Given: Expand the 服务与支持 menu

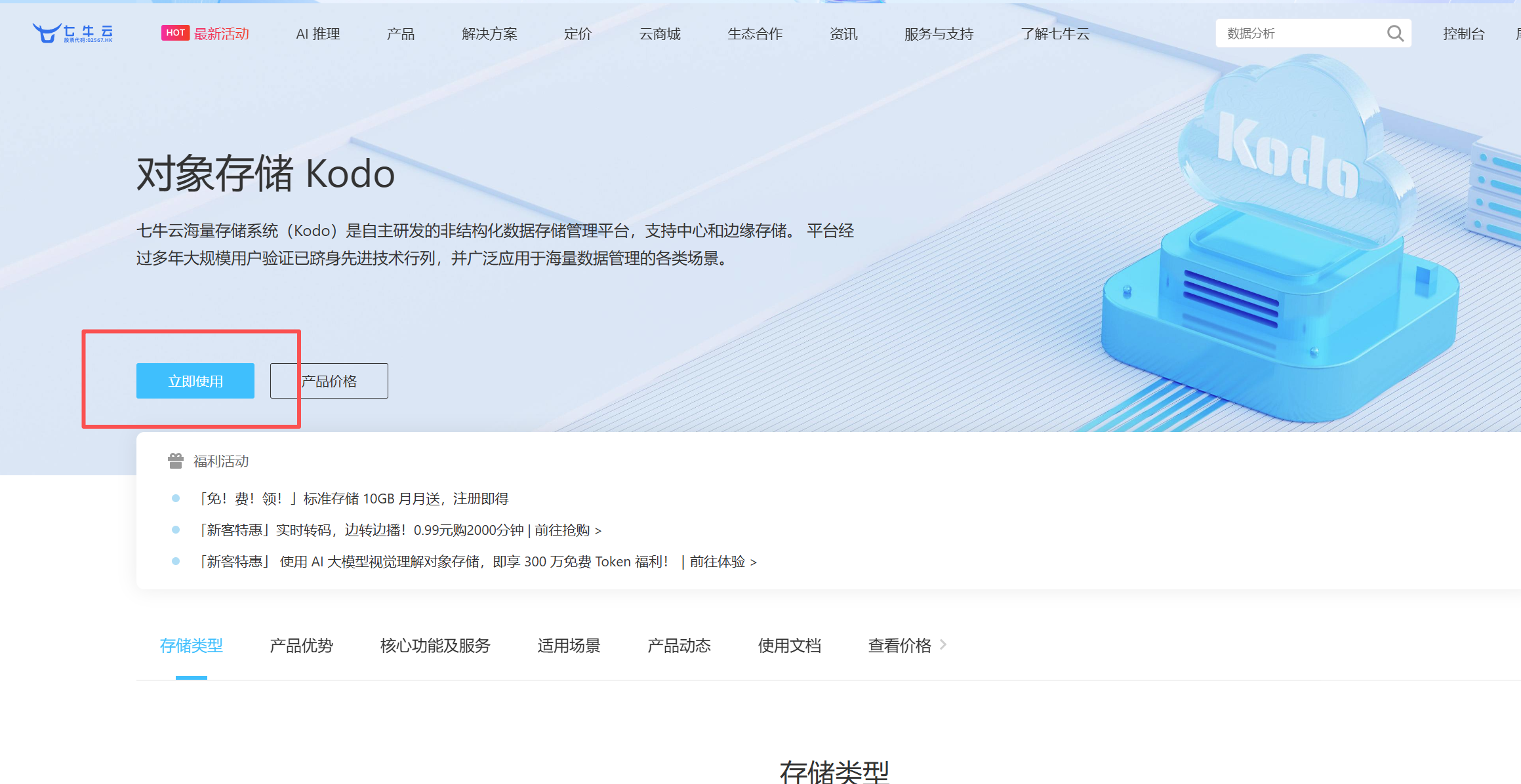Looking at the screenshot, I should (x=939, y=34).
